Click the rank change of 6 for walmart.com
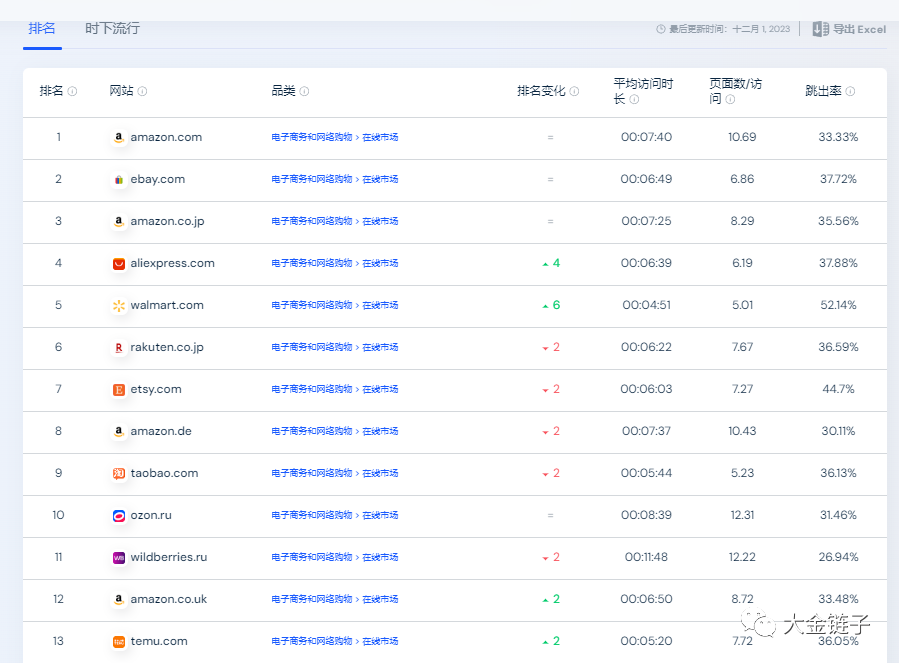Screen dimensions: 899x663 coord(552,305)
